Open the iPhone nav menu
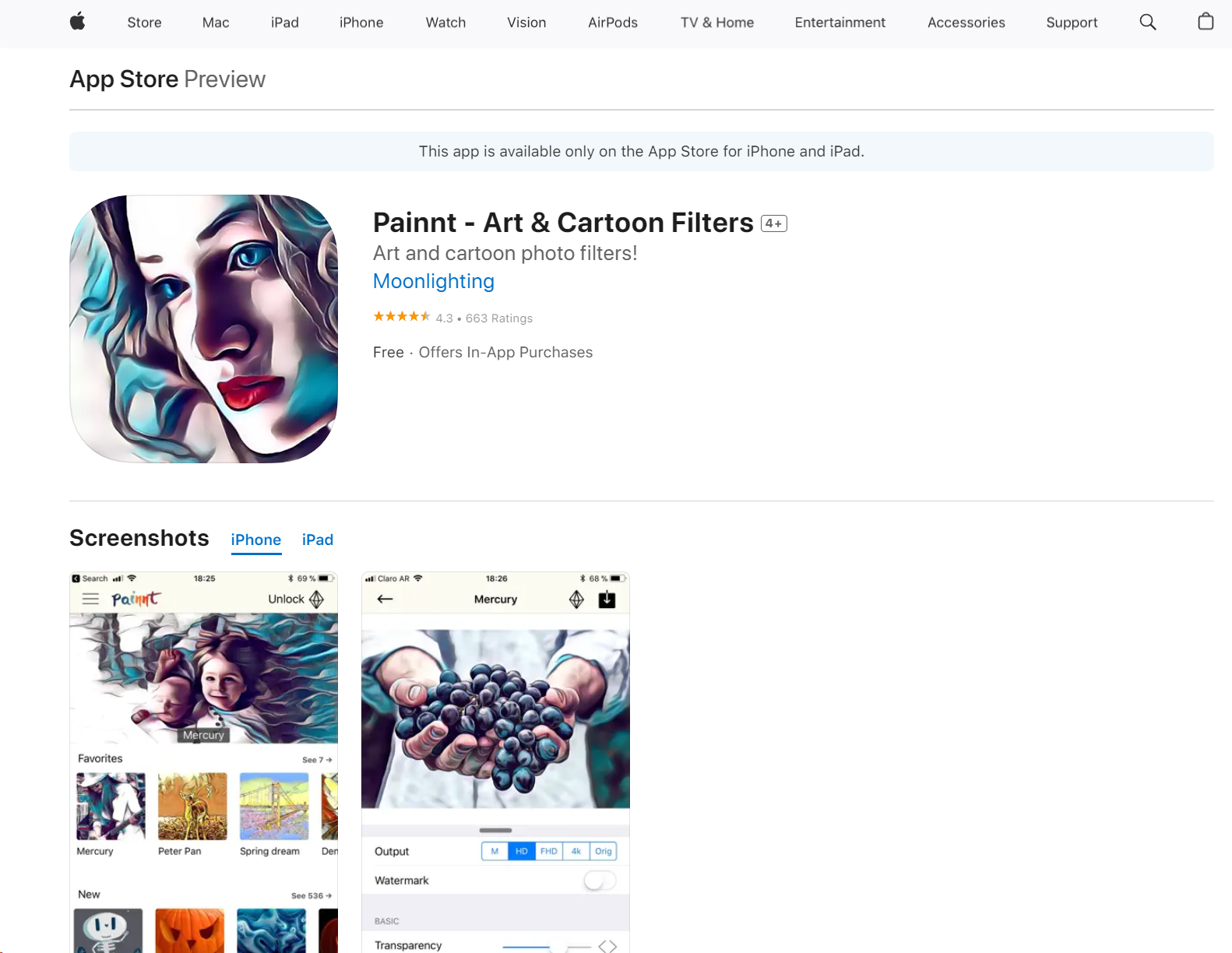This screenshot has height=953, width=1232. point(361,23)
